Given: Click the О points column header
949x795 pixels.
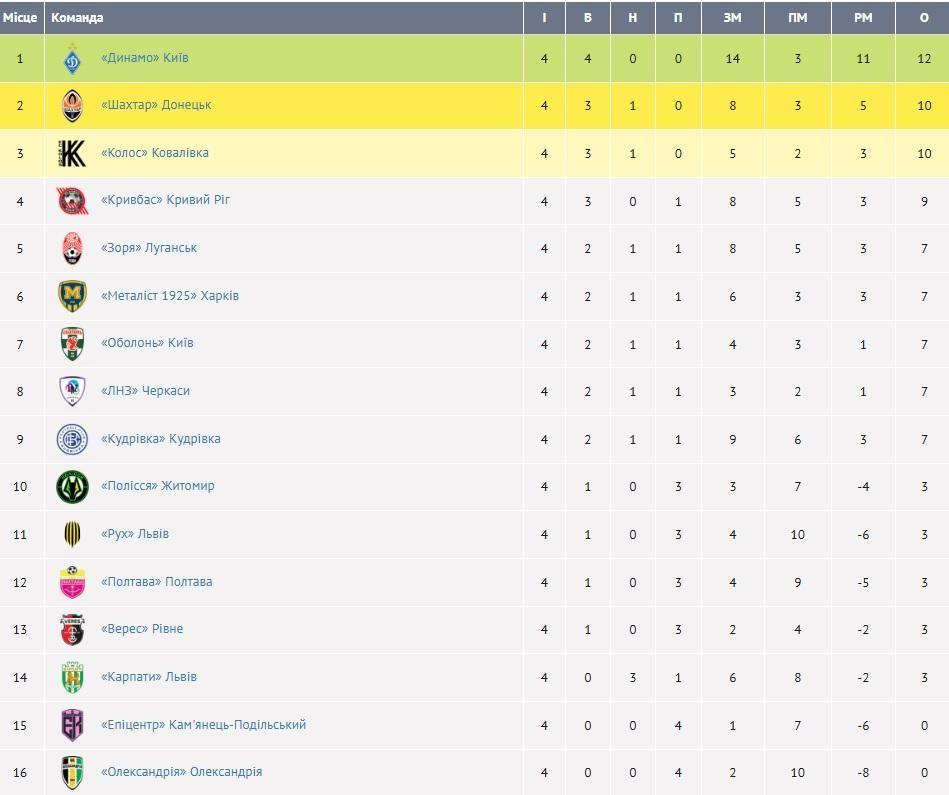Looking at the screenshot, I should (924, 18).
